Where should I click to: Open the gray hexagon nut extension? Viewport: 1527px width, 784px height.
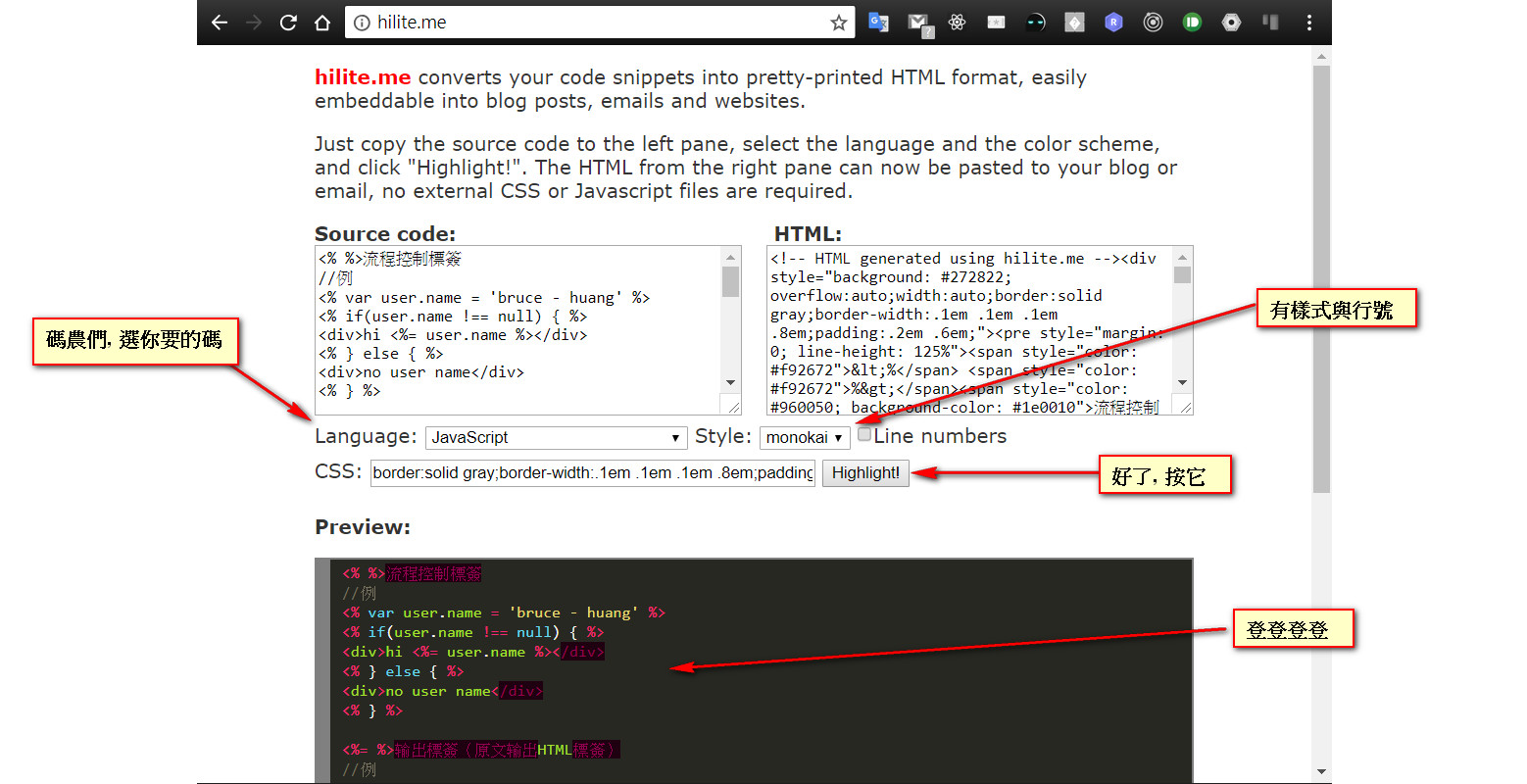pyautogui.click(x=1232, y=23)
